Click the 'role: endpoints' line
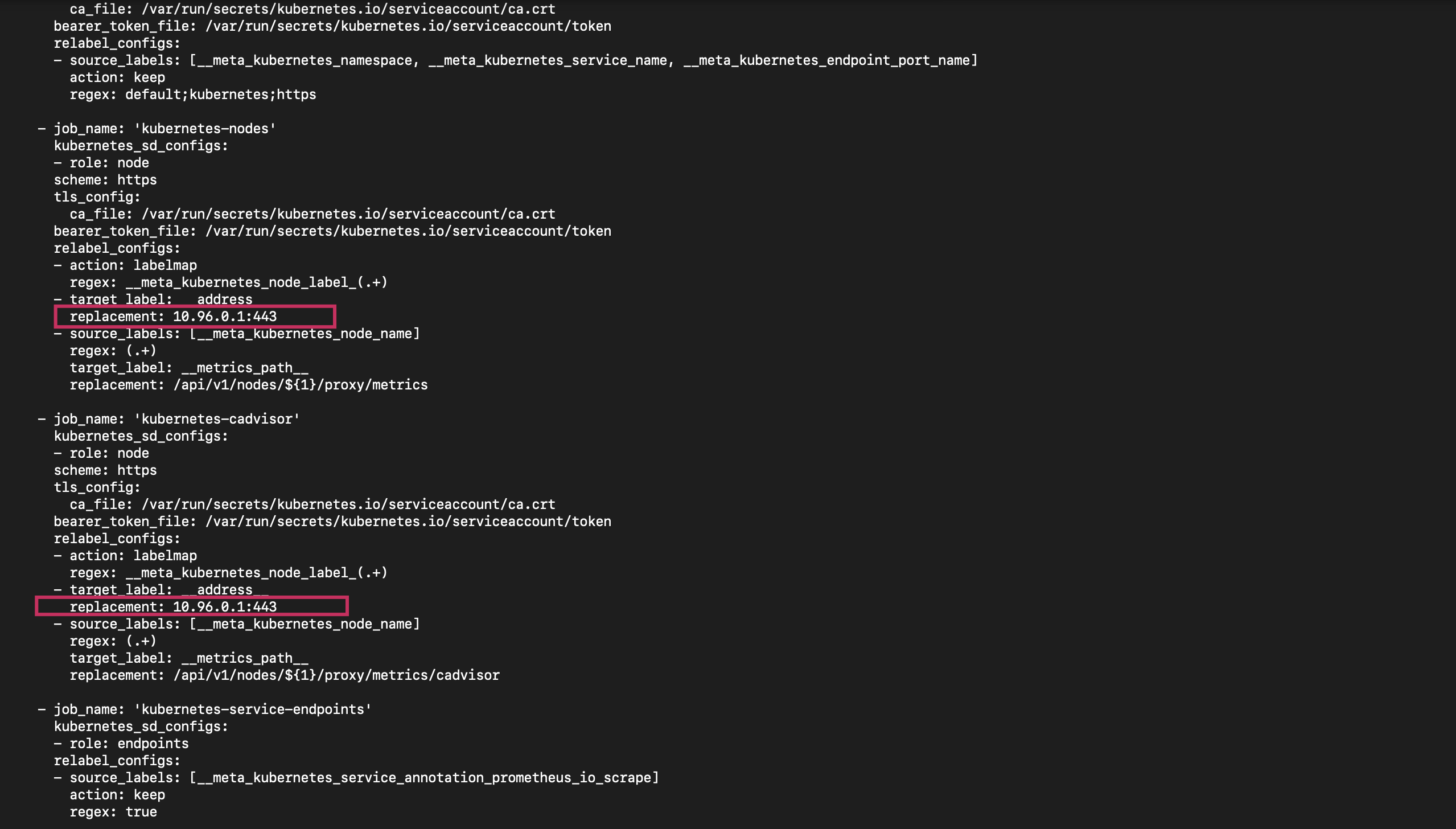 pos(129,744)
